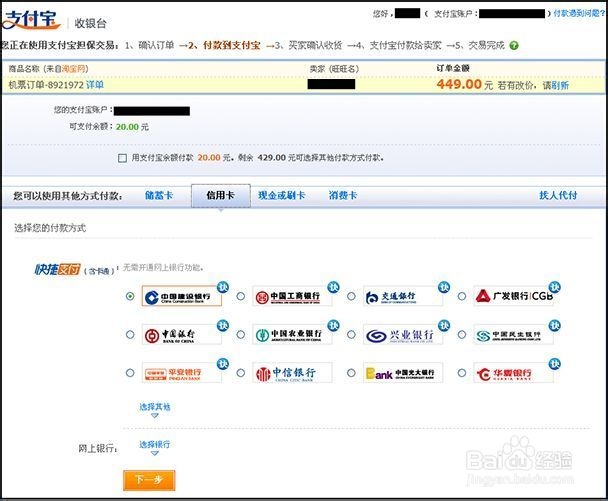Switch to the 储蓄卡 debit card tab

159,195
